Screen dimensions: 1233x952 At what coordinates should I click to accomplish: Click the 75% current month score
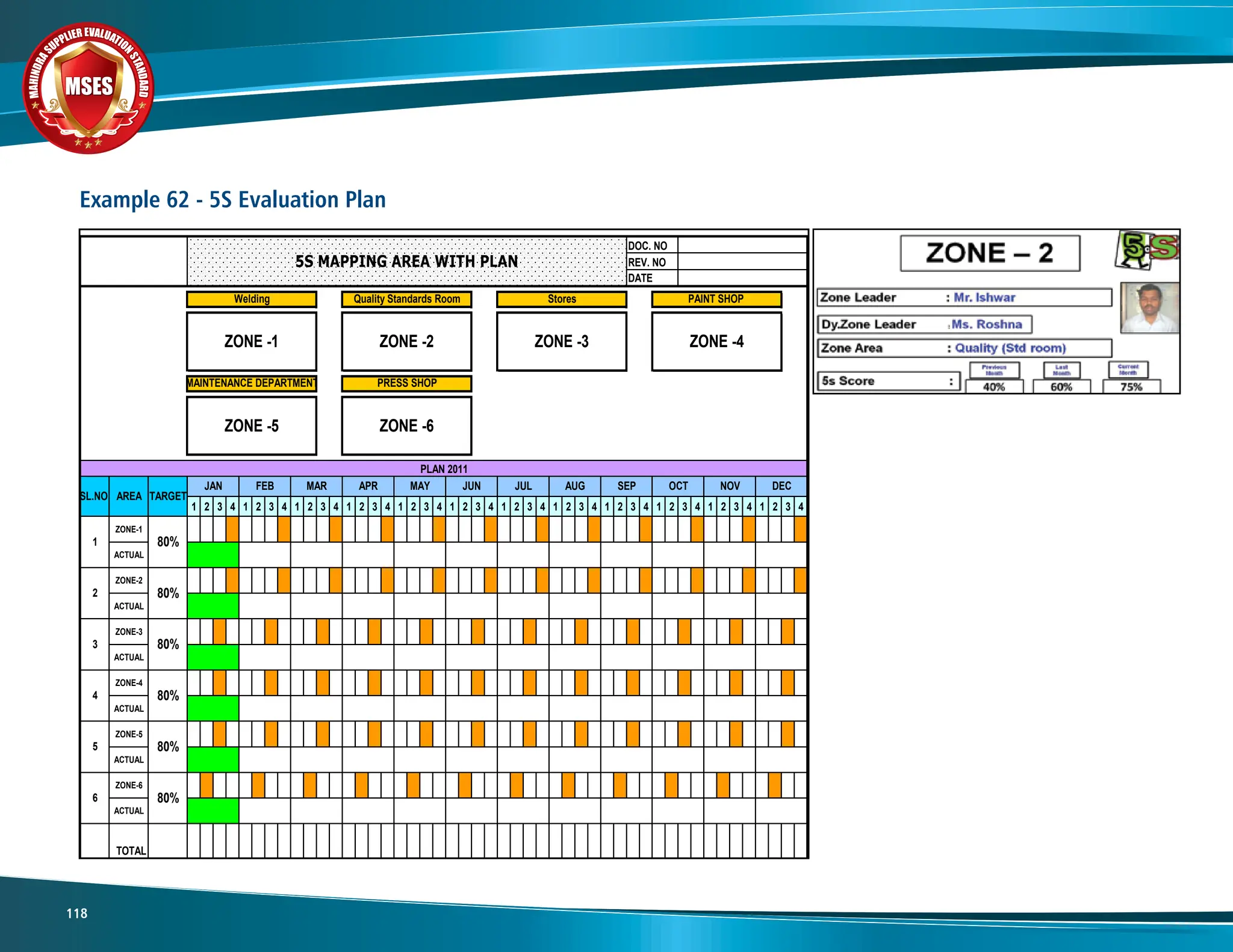click(1131, 387)
